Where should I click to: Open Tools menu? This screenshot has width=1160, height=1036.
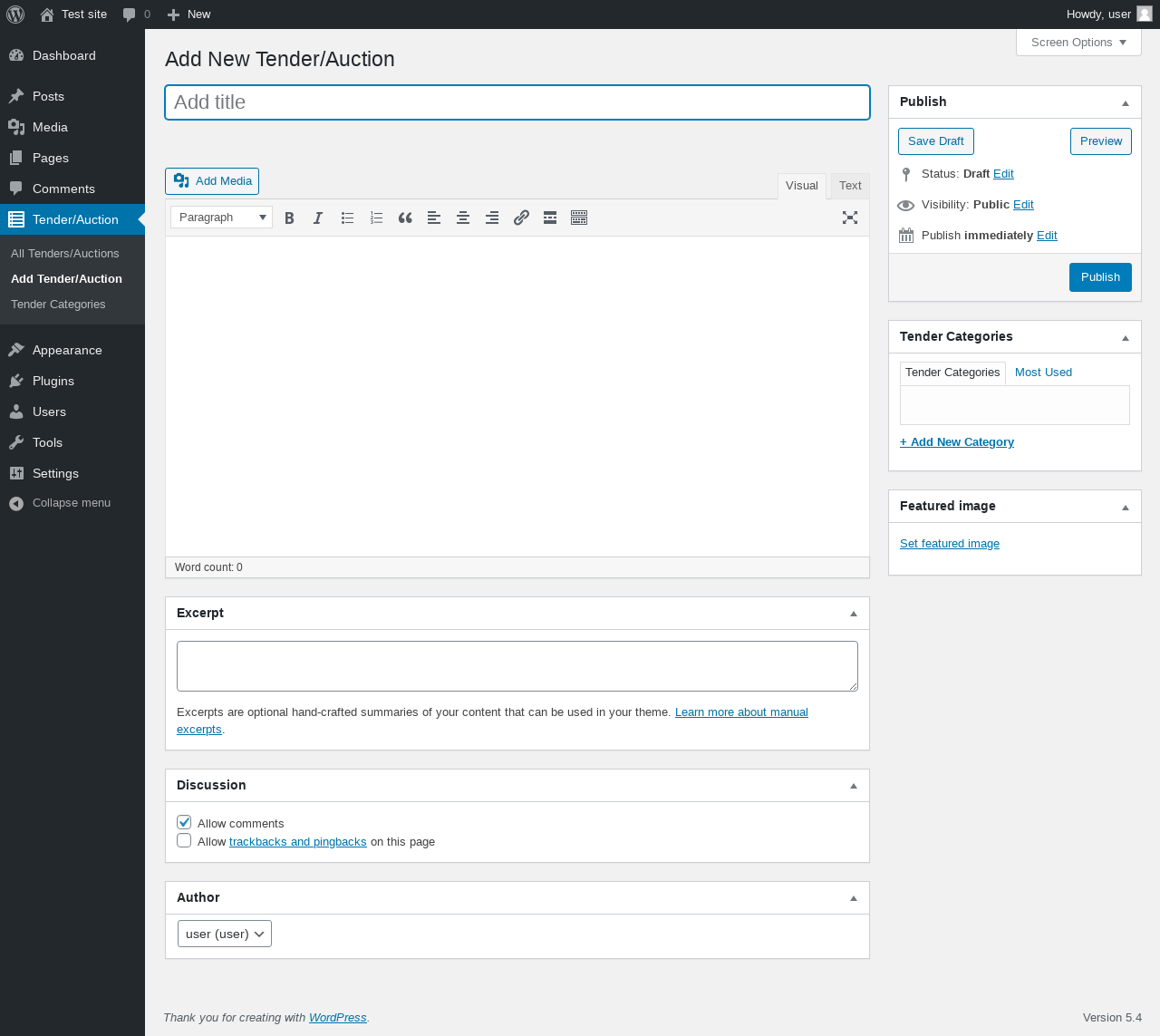coord(72,442)
